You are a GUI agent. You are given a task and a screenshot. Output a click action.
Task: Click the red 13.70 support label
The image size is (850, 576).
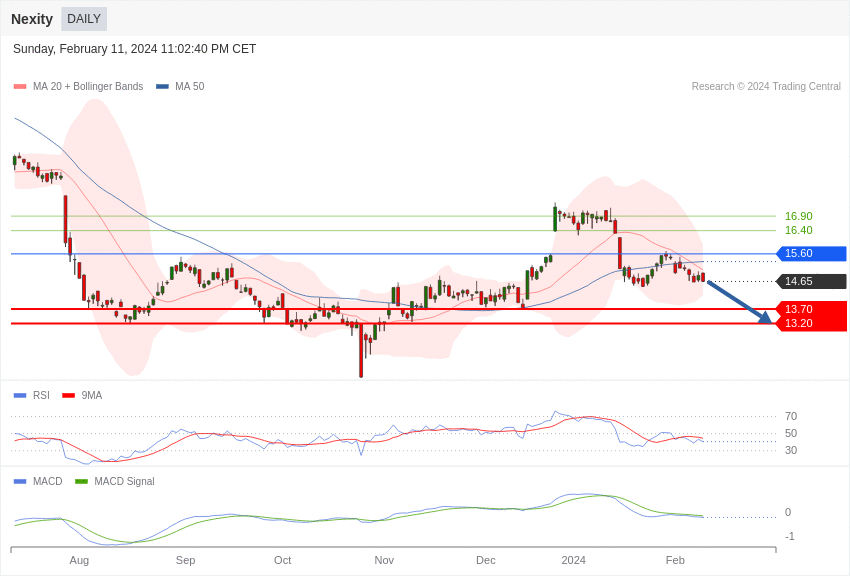point(811,309)
